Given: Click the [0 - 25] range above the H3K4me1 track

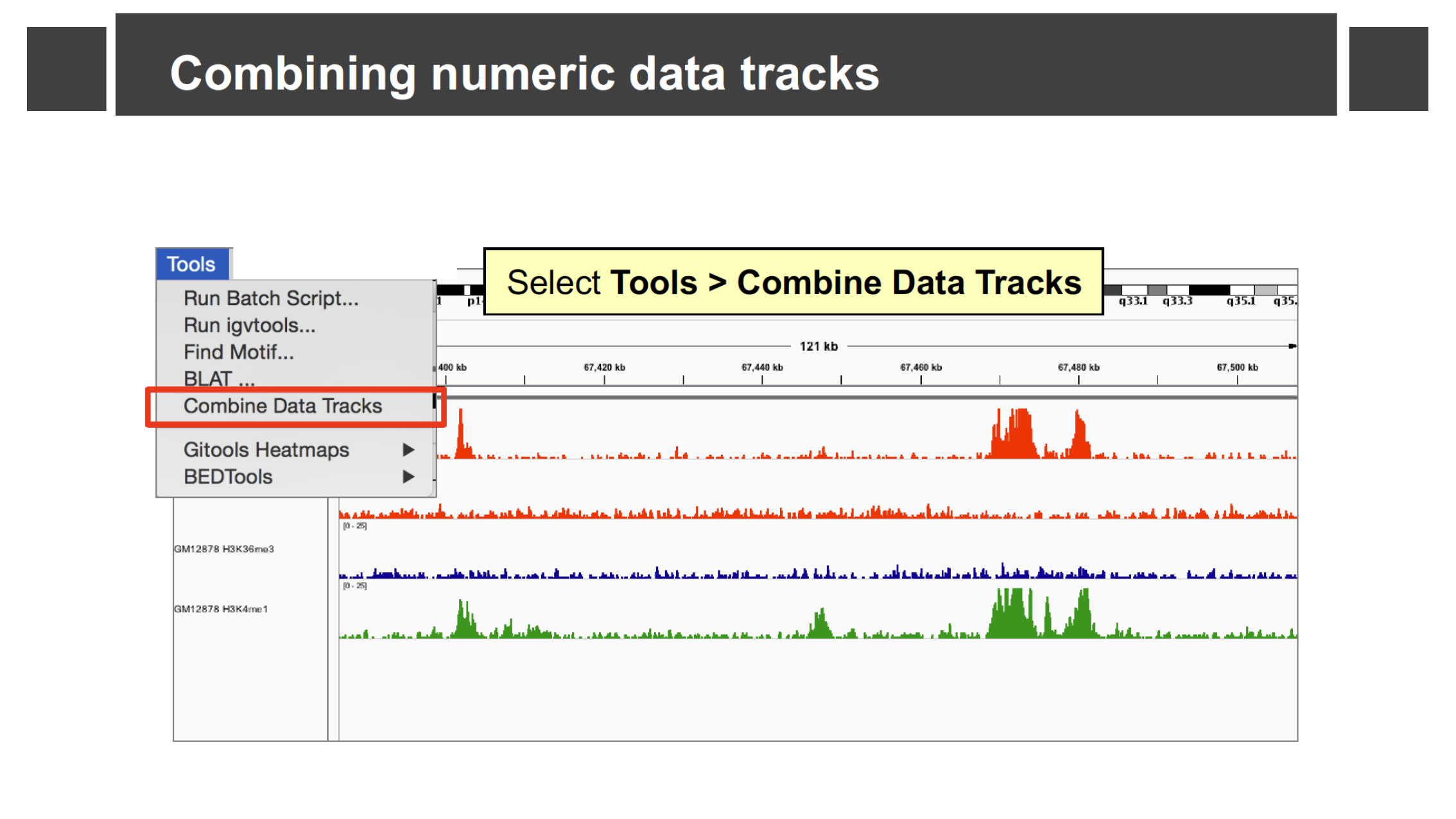Looking at the screenshot, I should click(354, 586).
